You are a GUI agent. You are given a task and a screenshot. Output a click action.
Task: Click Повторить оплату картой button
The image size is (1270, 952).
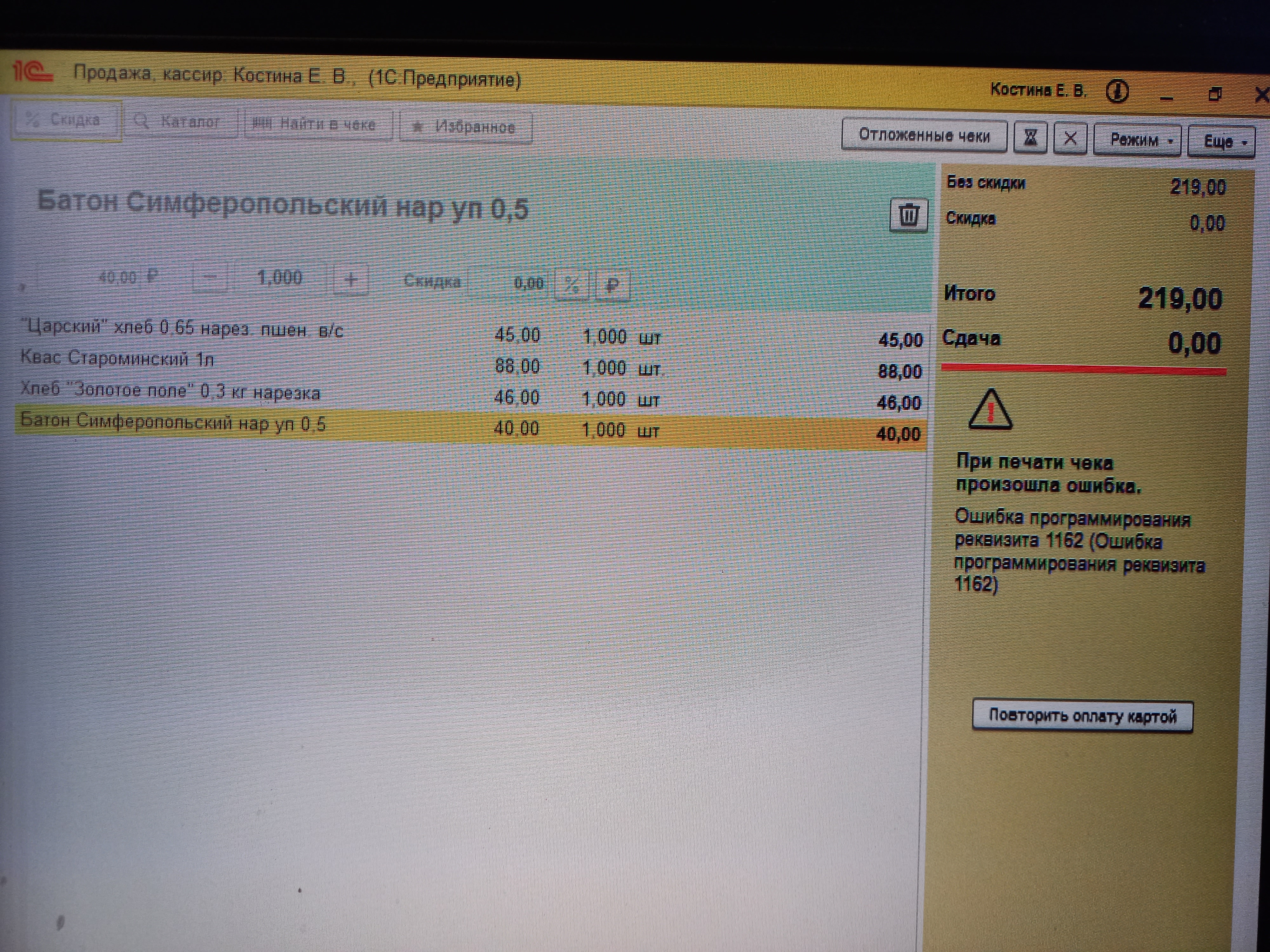point(1082,716)
